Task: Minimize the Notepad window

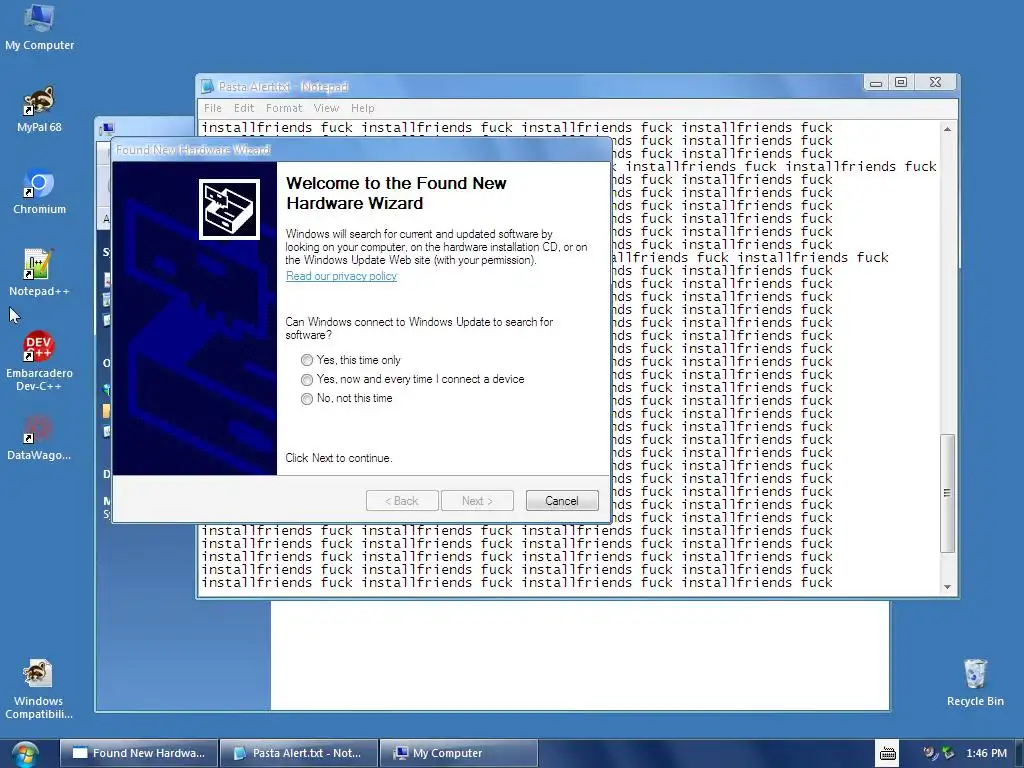Action: [876, 82]
